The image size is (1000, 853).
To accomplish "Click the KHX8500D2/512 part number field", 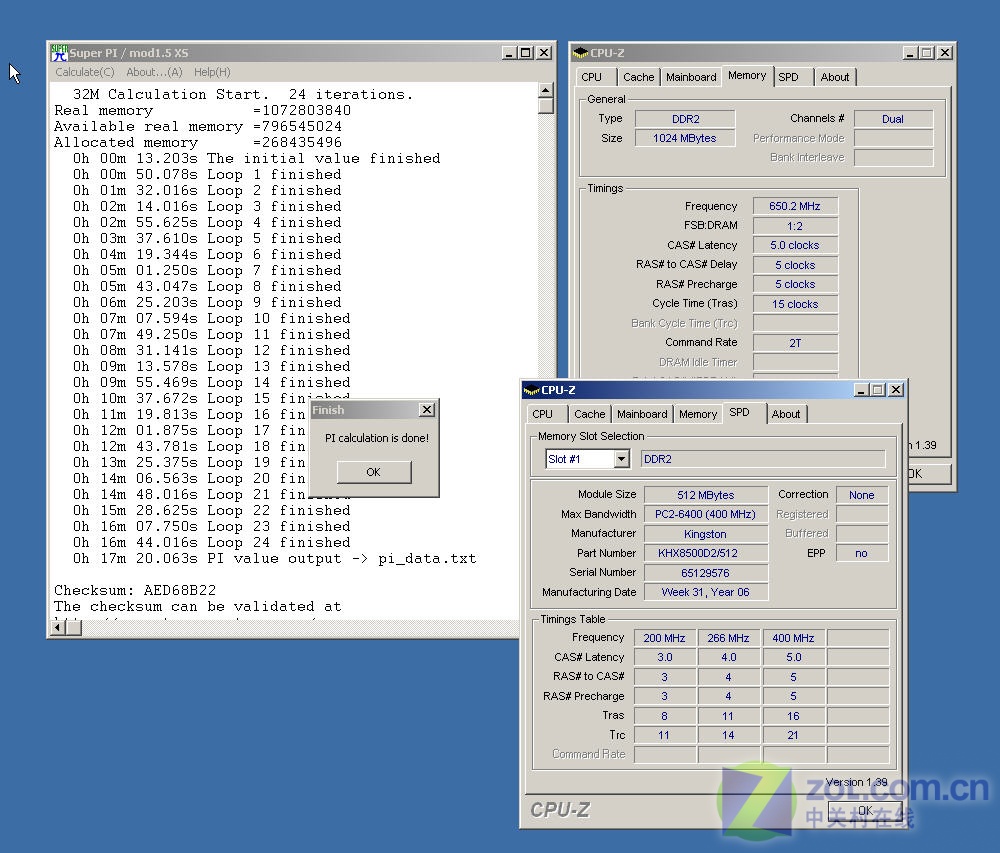I will [706, 553].
